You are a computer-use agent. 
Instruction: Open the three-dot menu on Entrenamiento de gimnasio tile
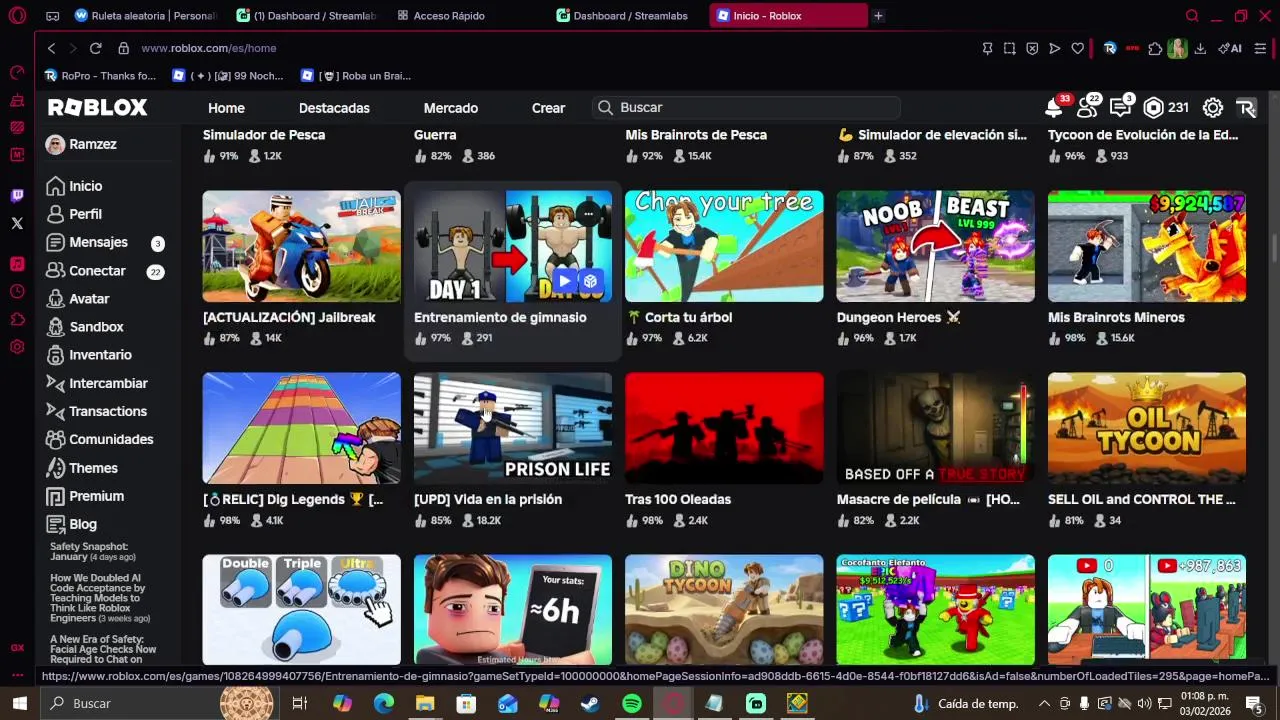point(589,213)
